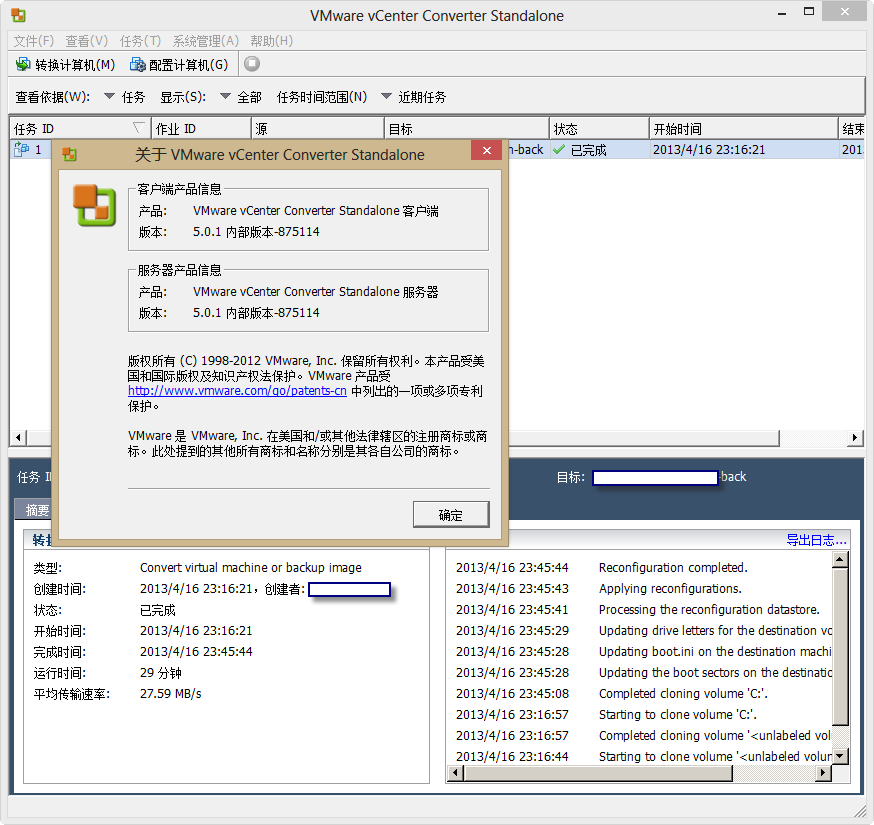Screen dimensions: 874x825
Task: Open the 帮助(H) menu
Action: pyautogui.click(x=271, y=41)
